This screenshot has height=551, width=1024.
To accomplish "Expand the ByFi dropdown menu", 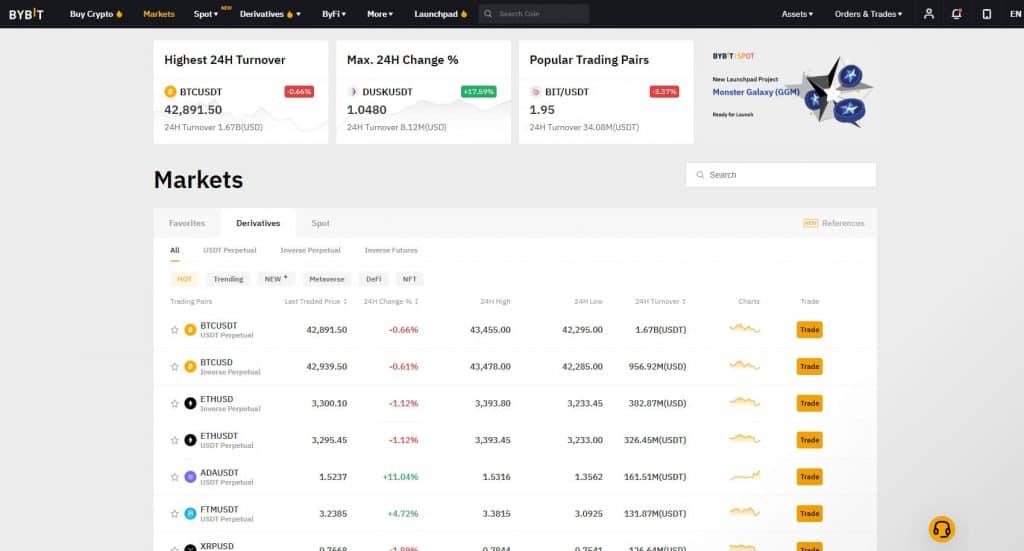I will [x=334, y=14].
